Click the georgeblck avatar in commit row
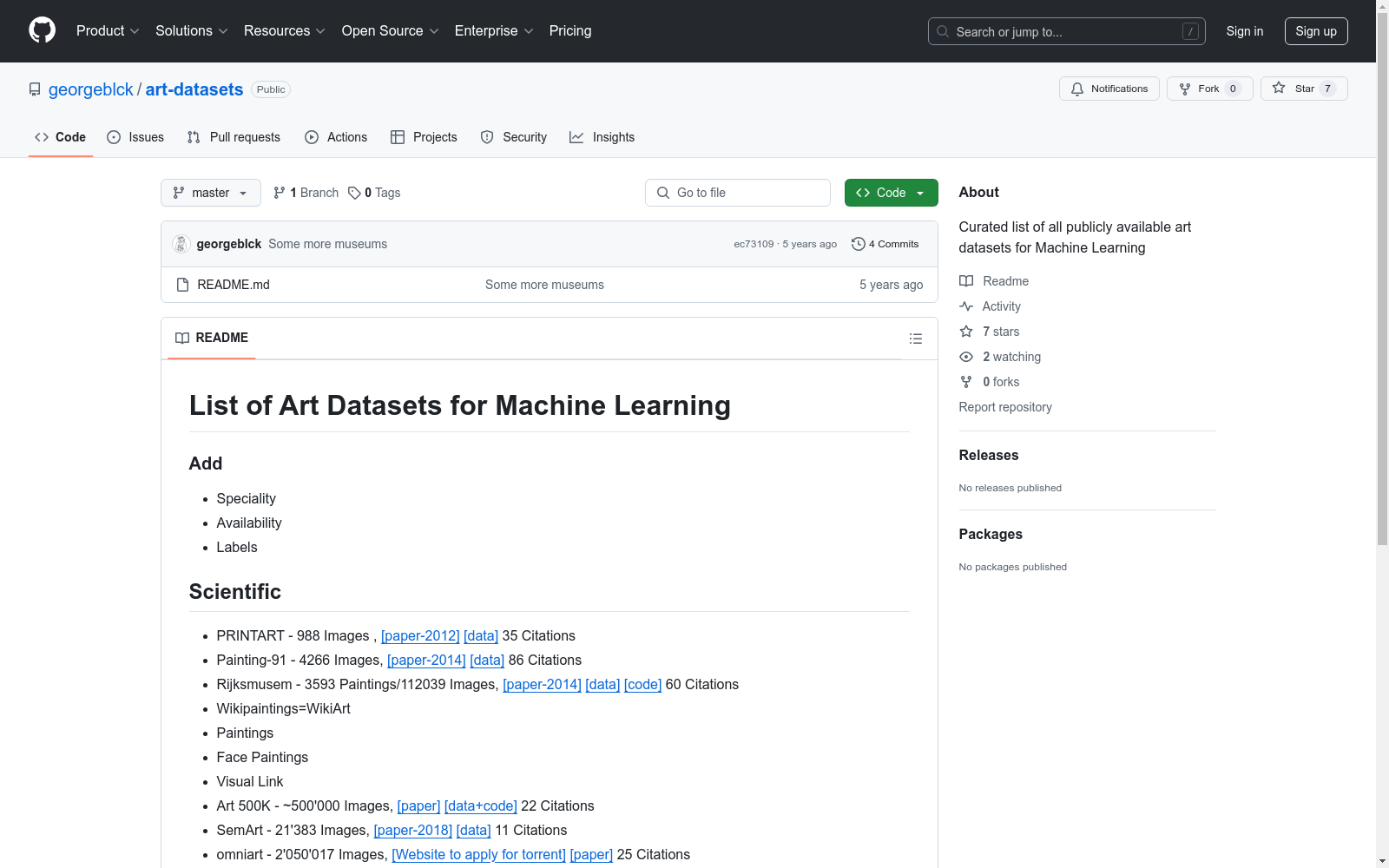The width and height of the screenshot is (1389, 868). coord(181,244)
